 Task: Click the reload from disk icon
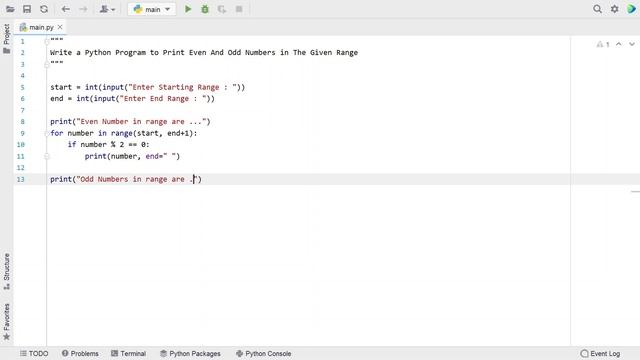(44, 9)
